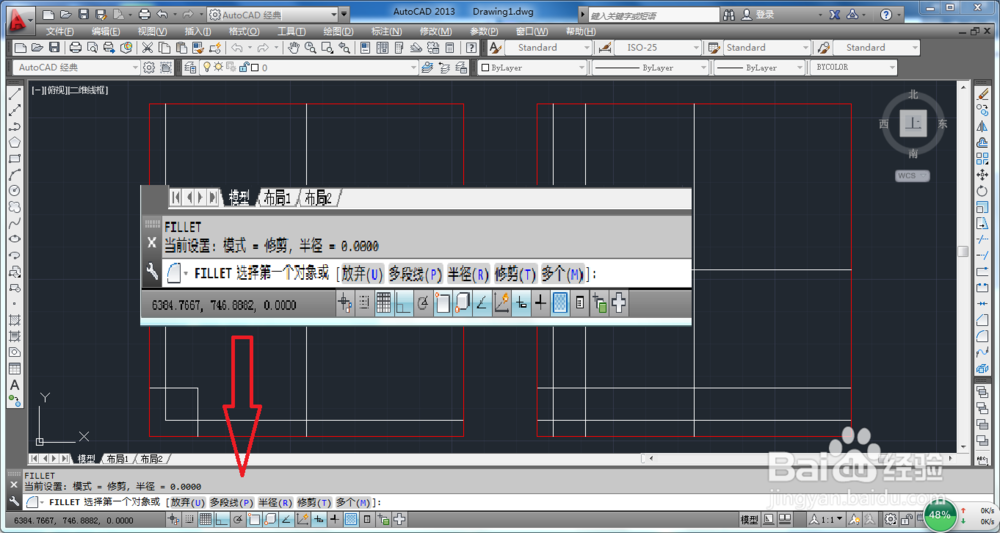Screen dimensions: 1000x533
Task: Select the Hatch draw tool
Action: coord(15,320)
